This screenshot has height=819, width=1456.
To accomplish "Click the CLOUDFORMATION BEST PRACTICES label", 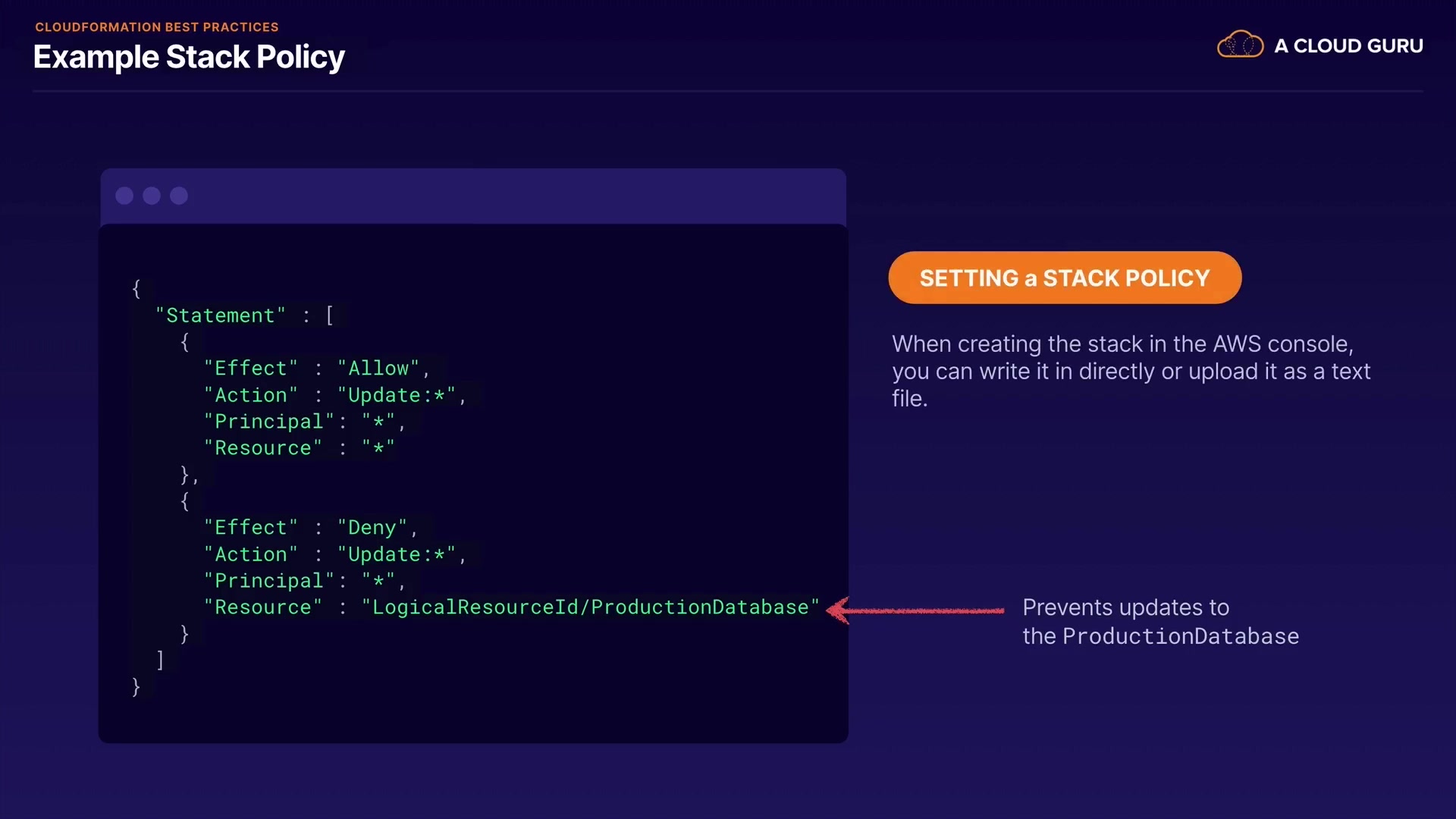I will click(x=157, y=27).
